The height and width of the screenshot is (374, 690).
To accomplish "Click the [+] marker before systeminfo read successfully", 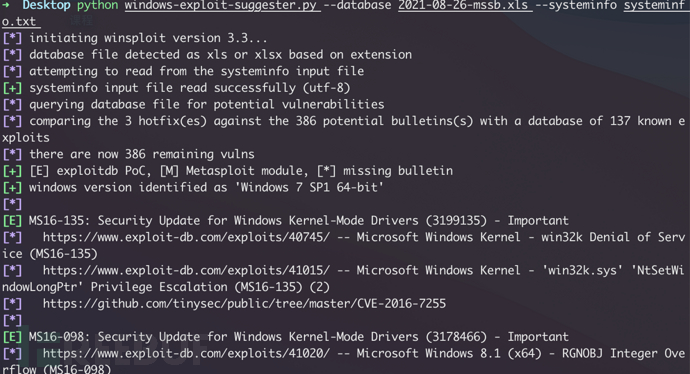I will (x=12, y=88).
